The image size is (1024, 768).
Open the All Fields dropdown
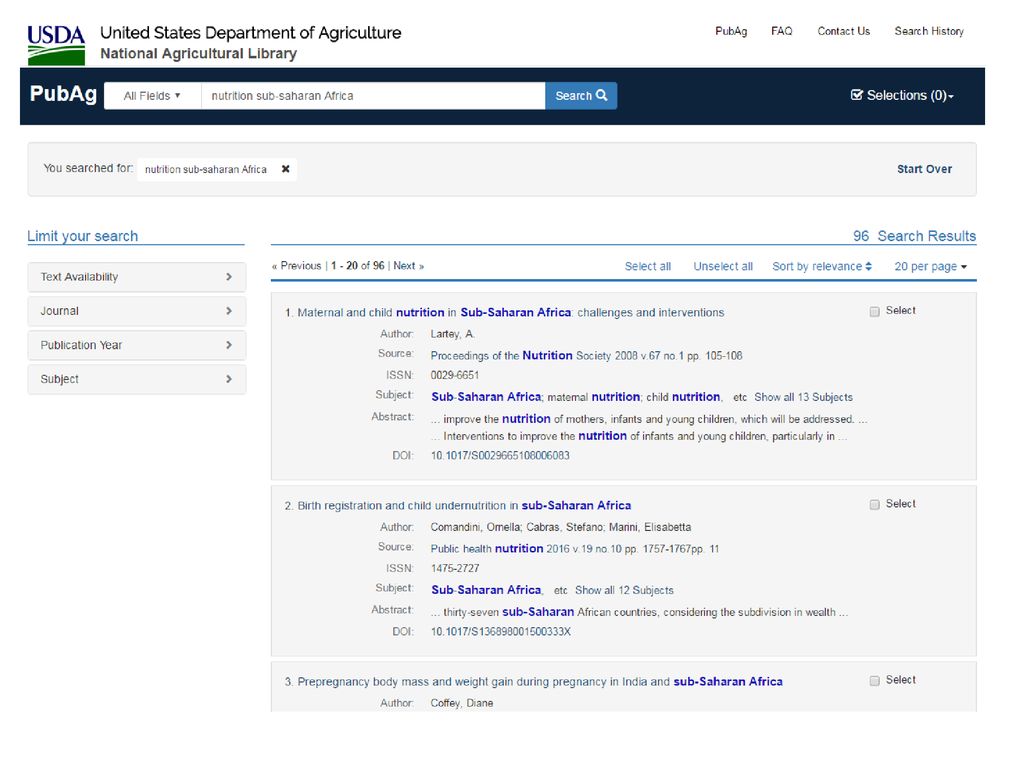152,96
